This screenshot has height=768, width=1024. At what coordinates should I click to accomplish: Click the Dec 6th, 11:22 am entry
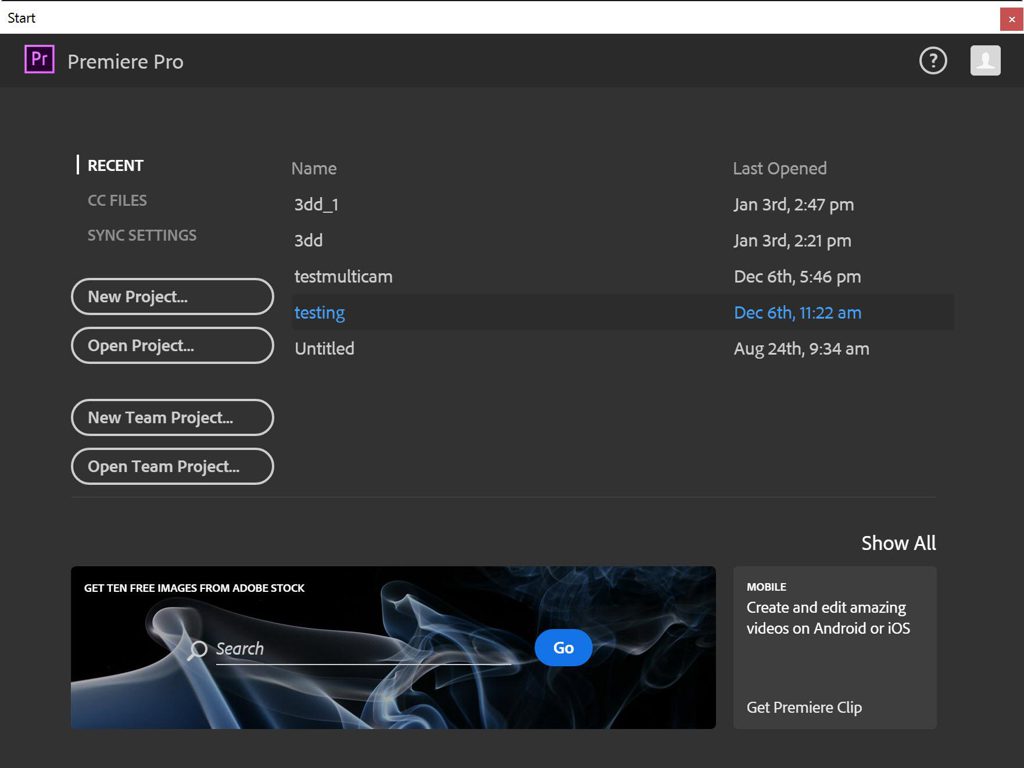(797, 313)
